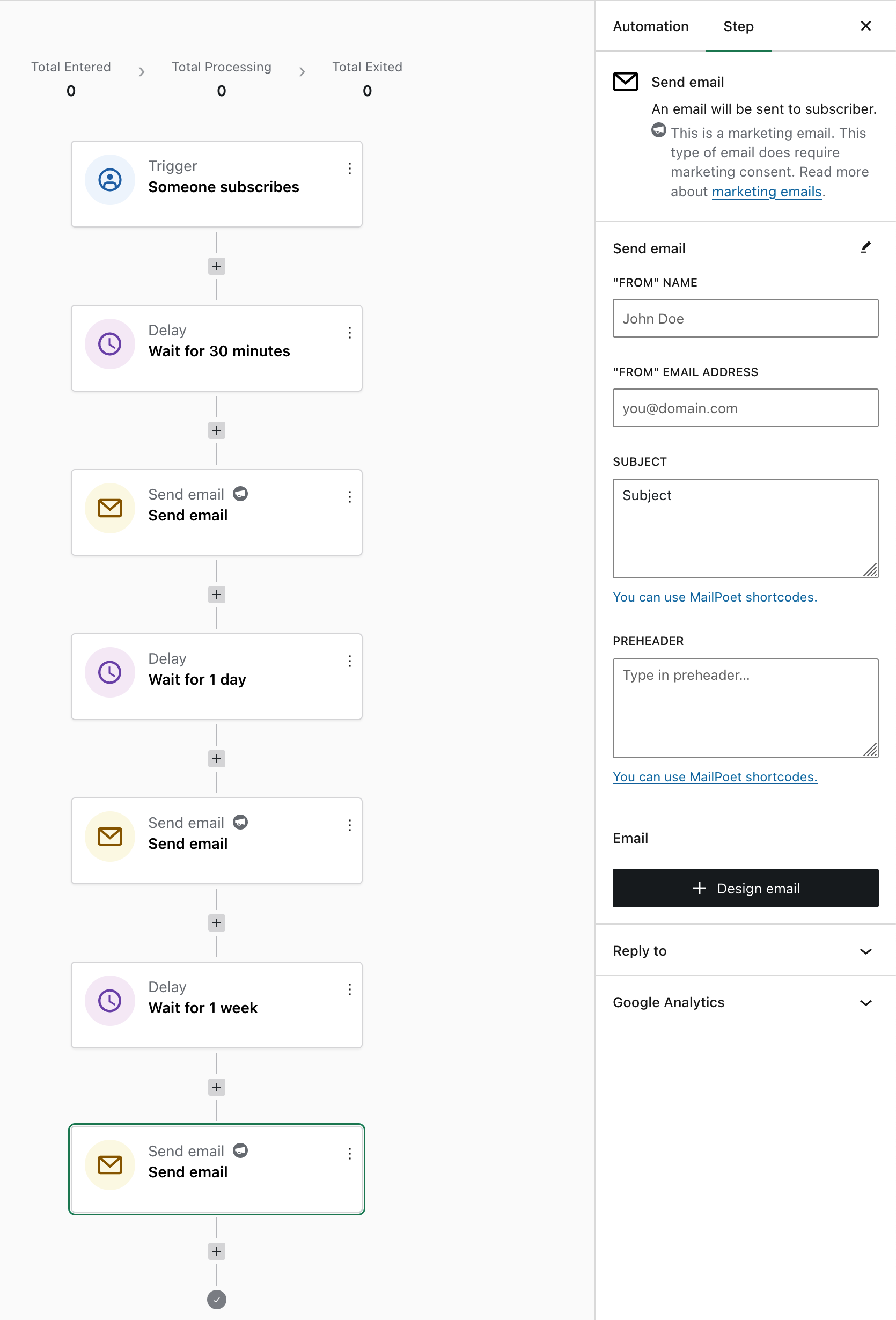
Task: Open more options for Wait for 30 minutes
Action: (350, 333)
